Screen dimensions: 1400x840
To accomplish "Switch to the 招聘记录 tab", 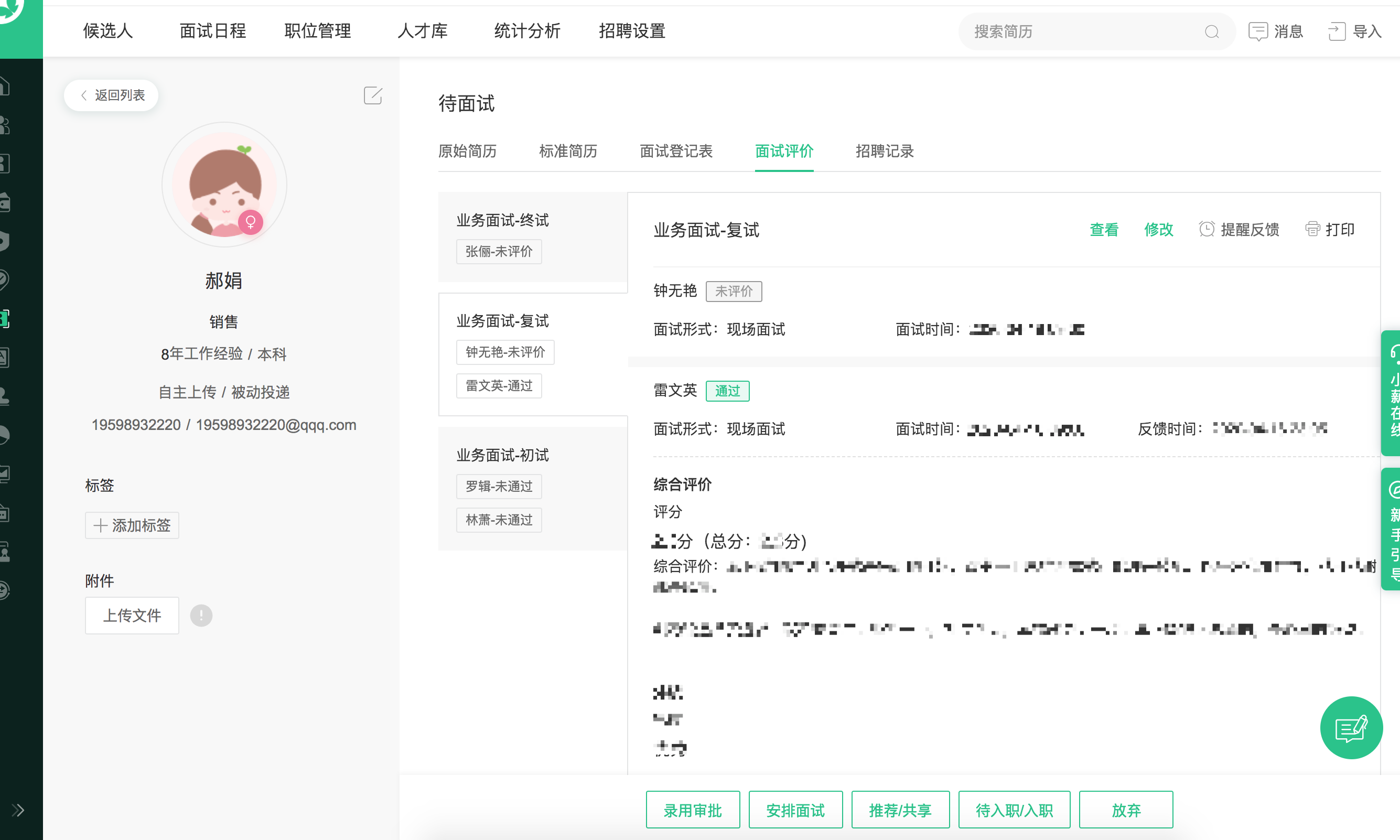I will (885, 151).
